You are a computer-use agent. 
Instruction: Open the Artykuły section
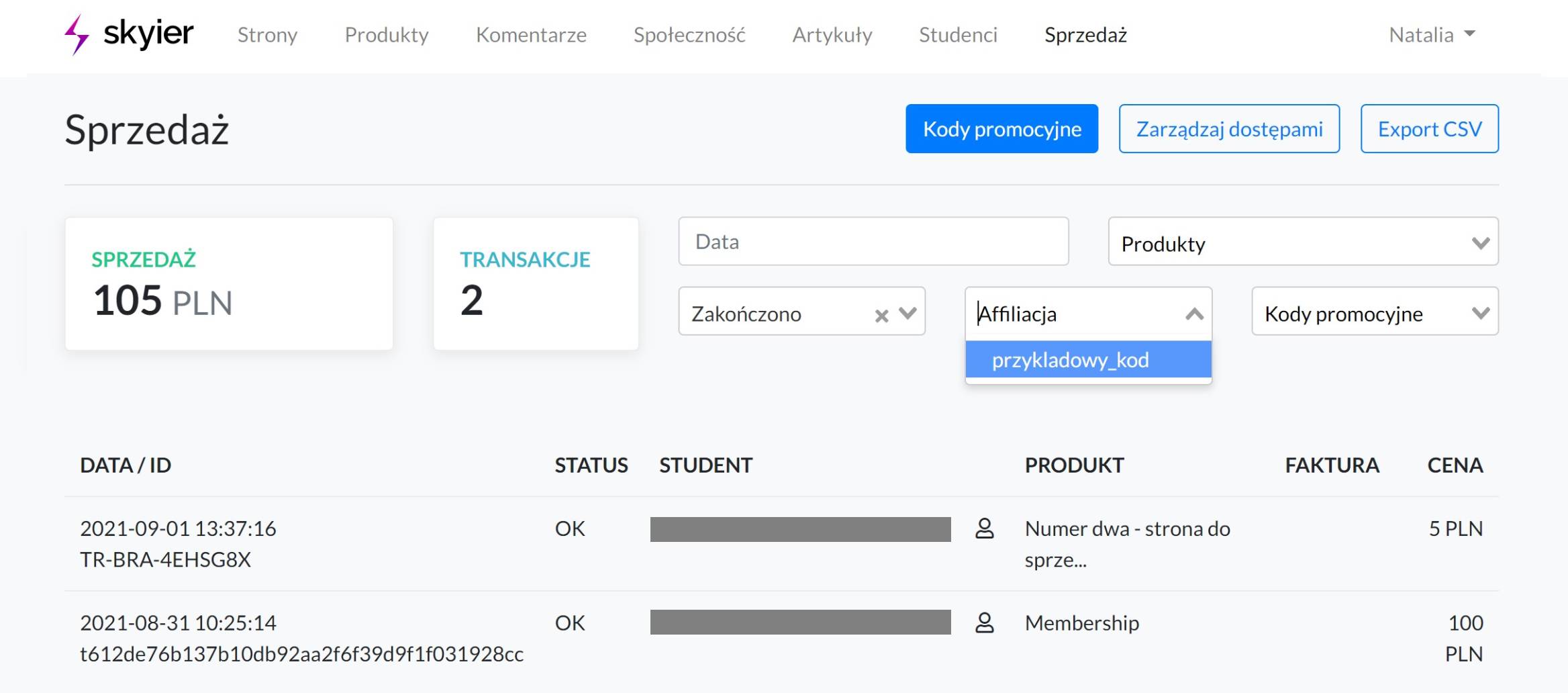point(832,34)
